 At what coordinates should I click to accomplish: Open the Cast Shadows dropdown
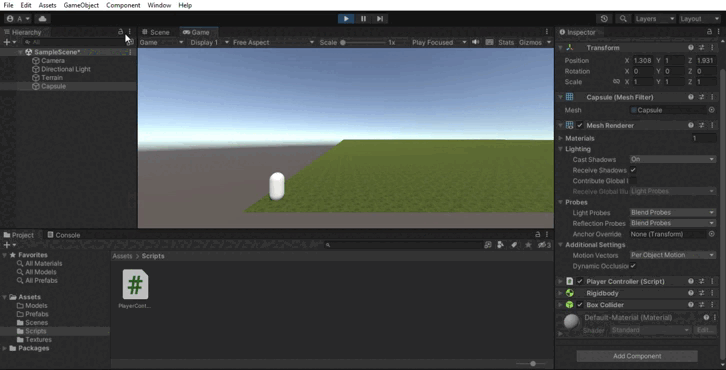(672, 159)
